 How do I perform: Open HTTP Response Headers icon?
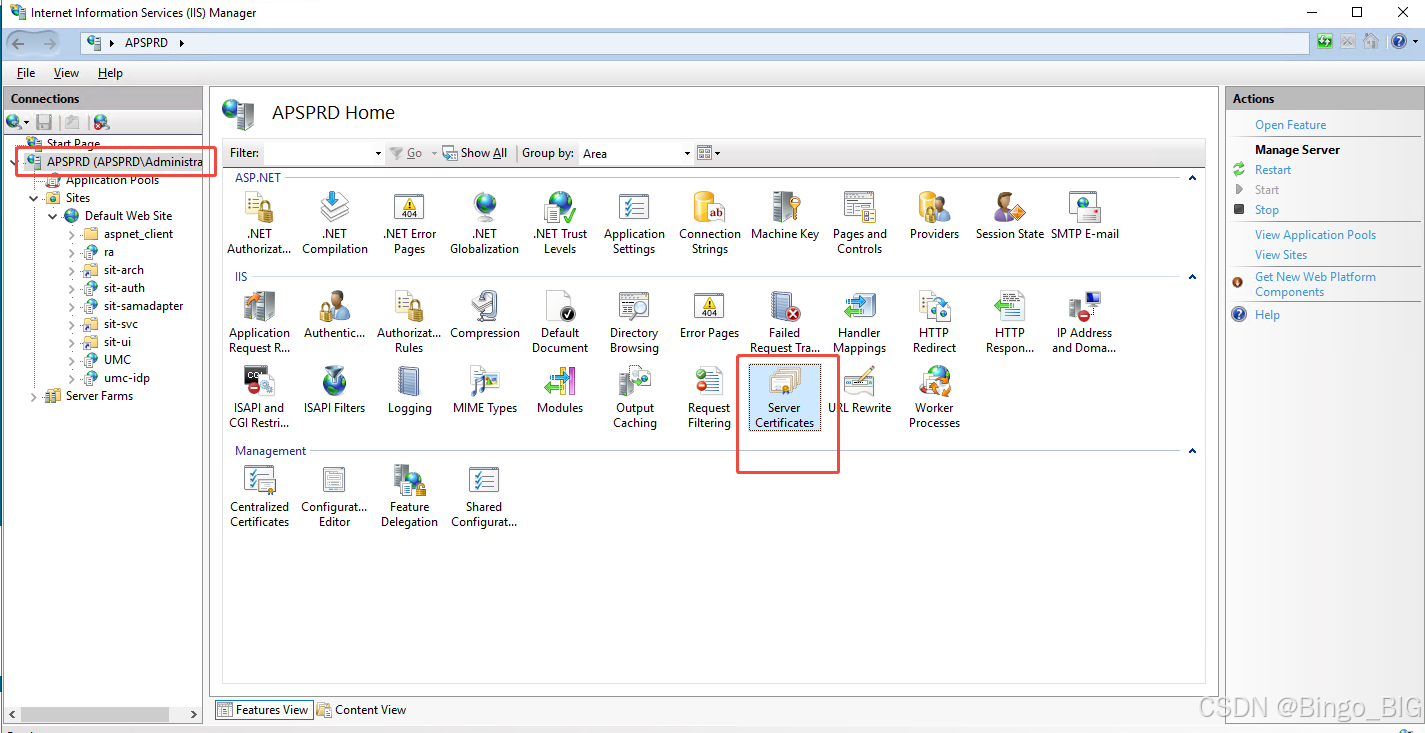[1010, 322]
